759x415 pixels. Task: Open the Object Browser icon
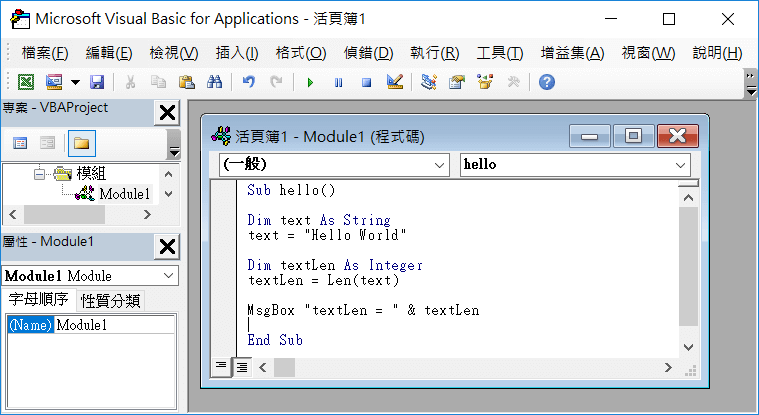click(x=485, y=82)
